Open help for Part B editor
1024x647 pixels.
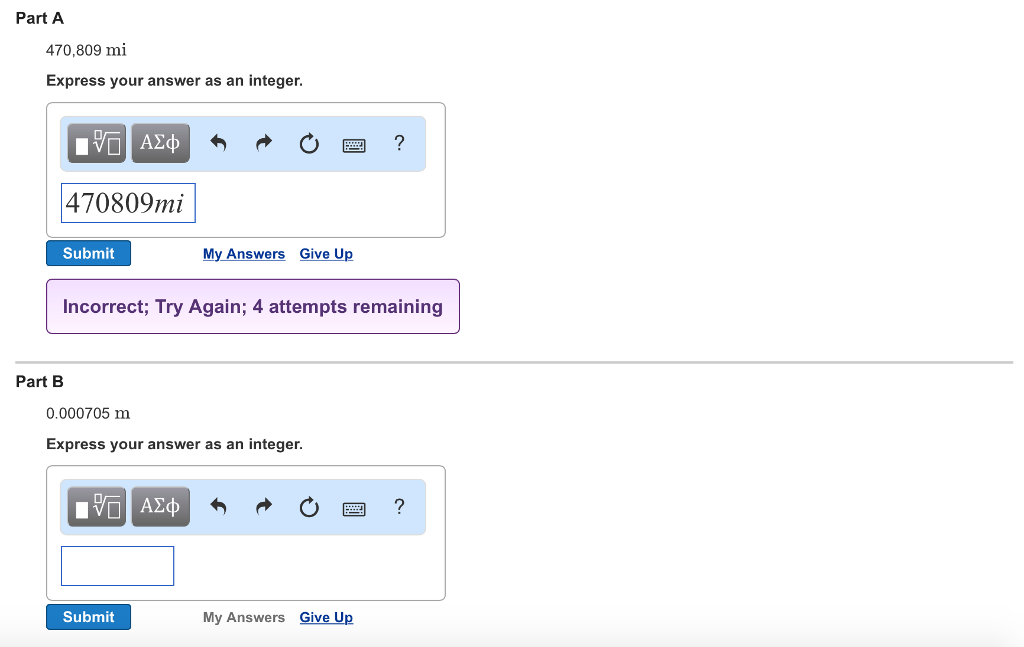pos(400,506)
